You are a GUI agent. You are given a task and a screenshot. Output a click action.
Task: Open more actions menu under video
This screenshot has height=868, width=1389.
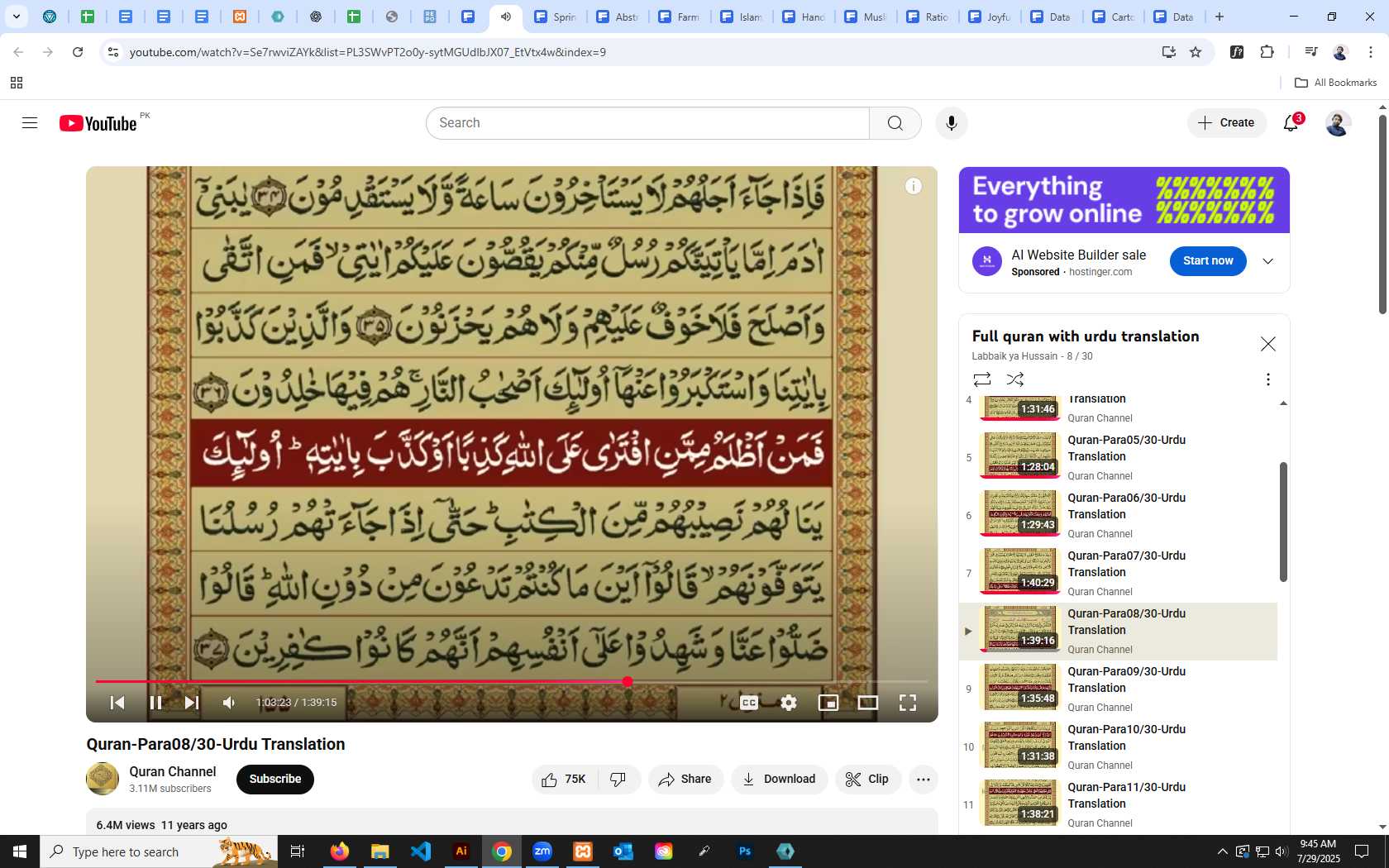pyautogui.click(x=924, y=780)
